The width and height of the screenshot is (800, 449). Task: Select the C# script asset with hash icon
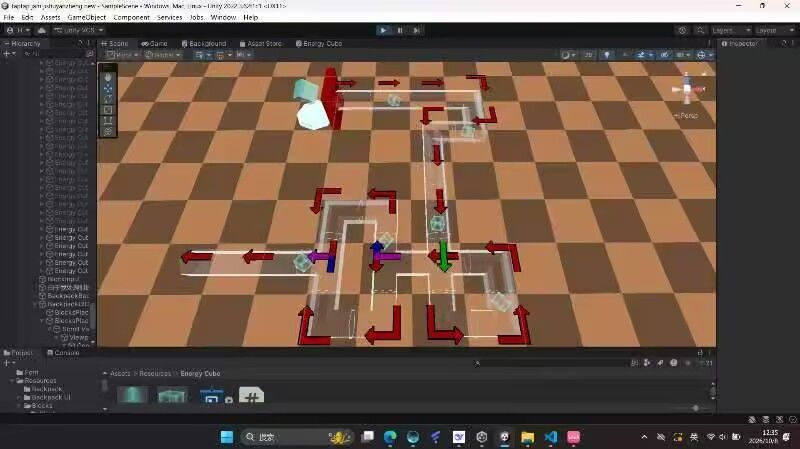click(252, 395)
